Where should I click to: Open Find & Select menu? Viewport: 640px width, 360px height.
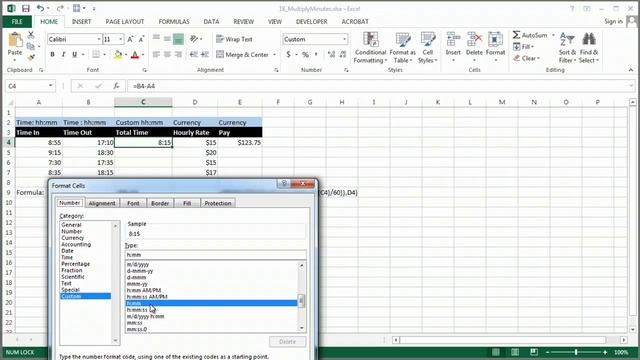[589, 47]
